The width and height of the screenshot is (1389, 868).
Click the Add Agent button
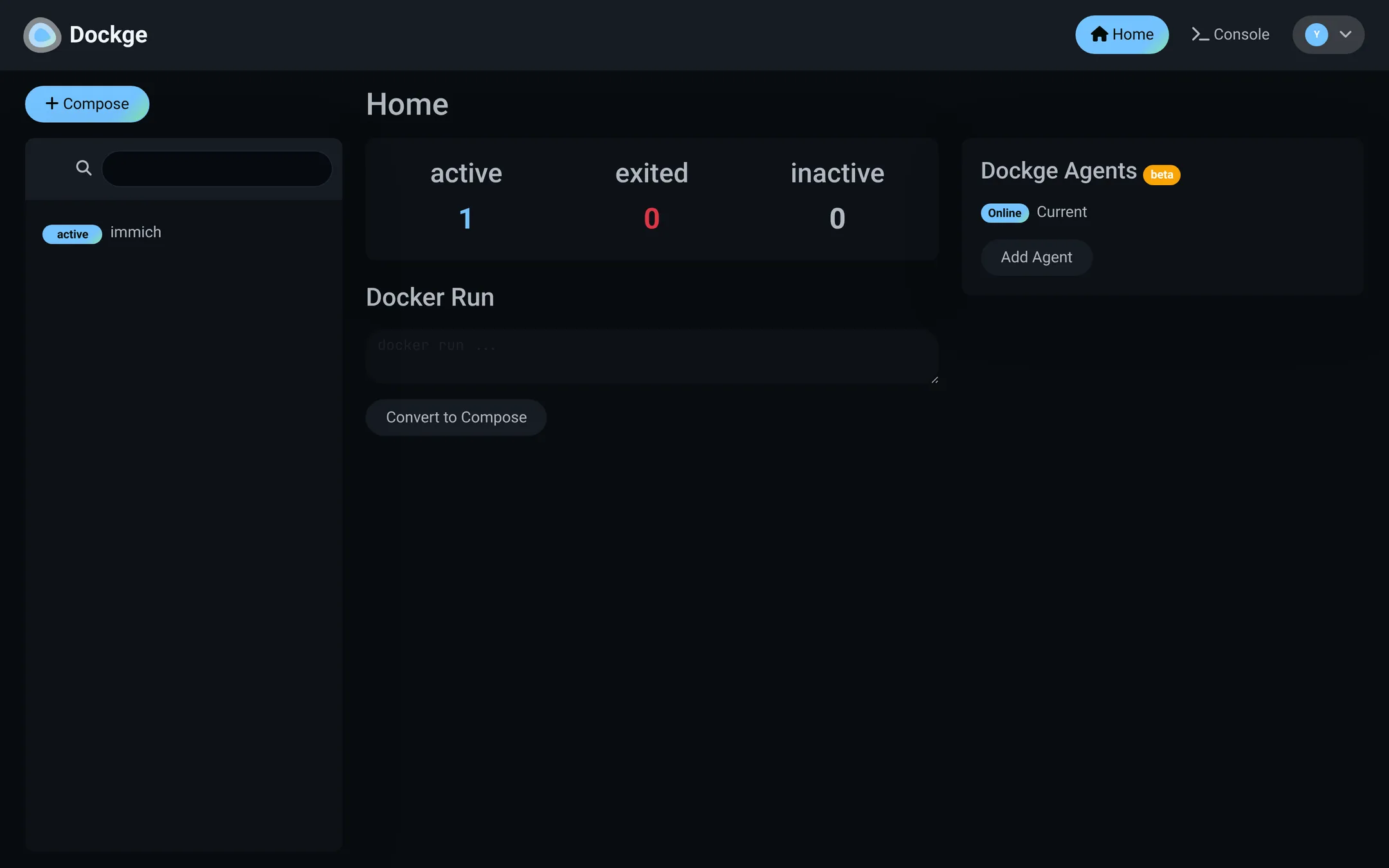click(x=1036, y=257)
